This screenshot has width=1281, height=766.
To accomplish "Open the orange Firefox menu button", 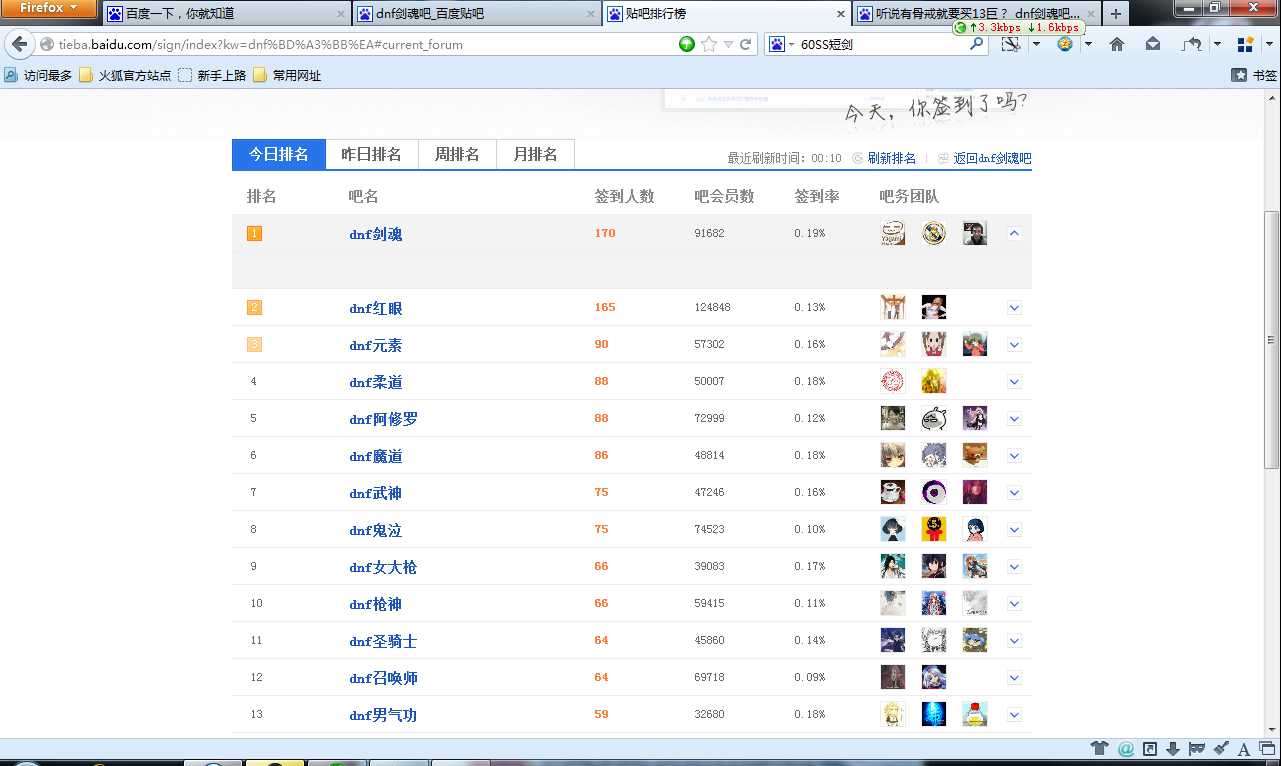I will [49, 8].
